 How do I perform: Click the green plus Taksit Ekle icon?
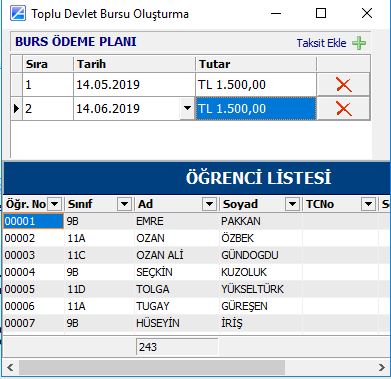tap(359, 43)
